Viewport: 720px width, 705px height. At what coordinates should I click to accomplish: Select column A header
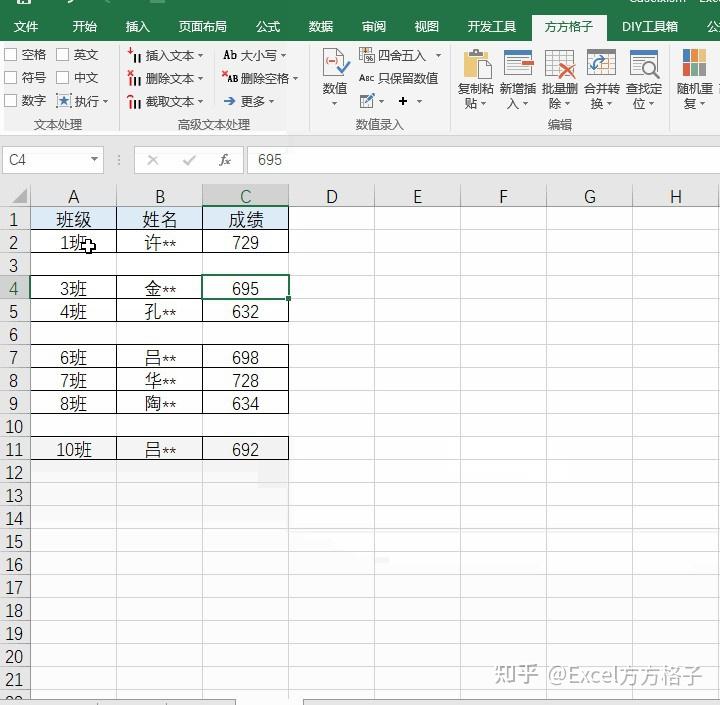point(73,196)
